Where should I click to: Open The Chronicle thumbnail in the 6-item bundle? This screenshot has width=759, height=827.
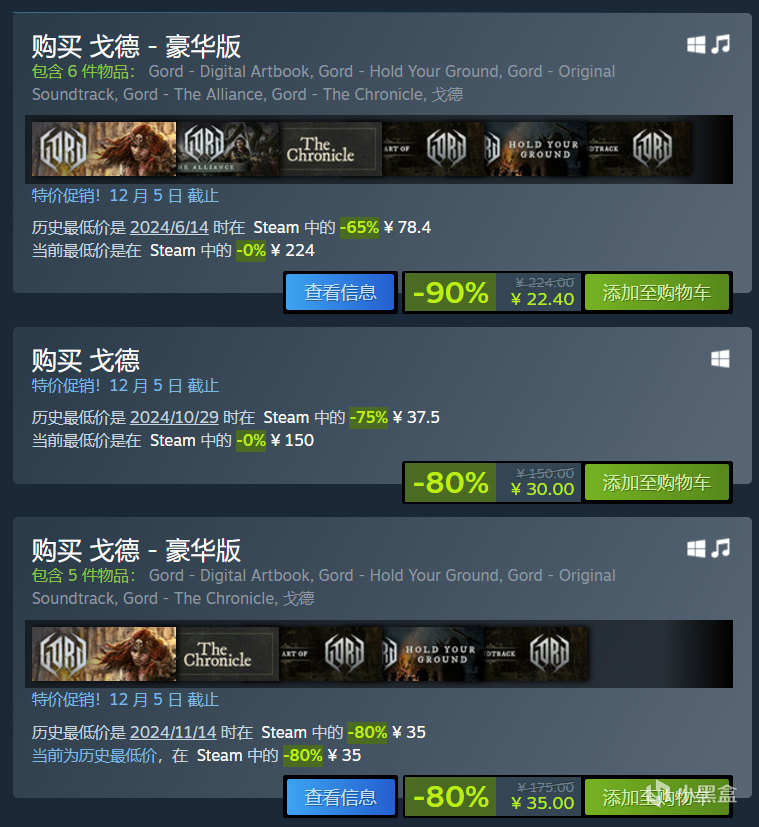coord(331,149)
